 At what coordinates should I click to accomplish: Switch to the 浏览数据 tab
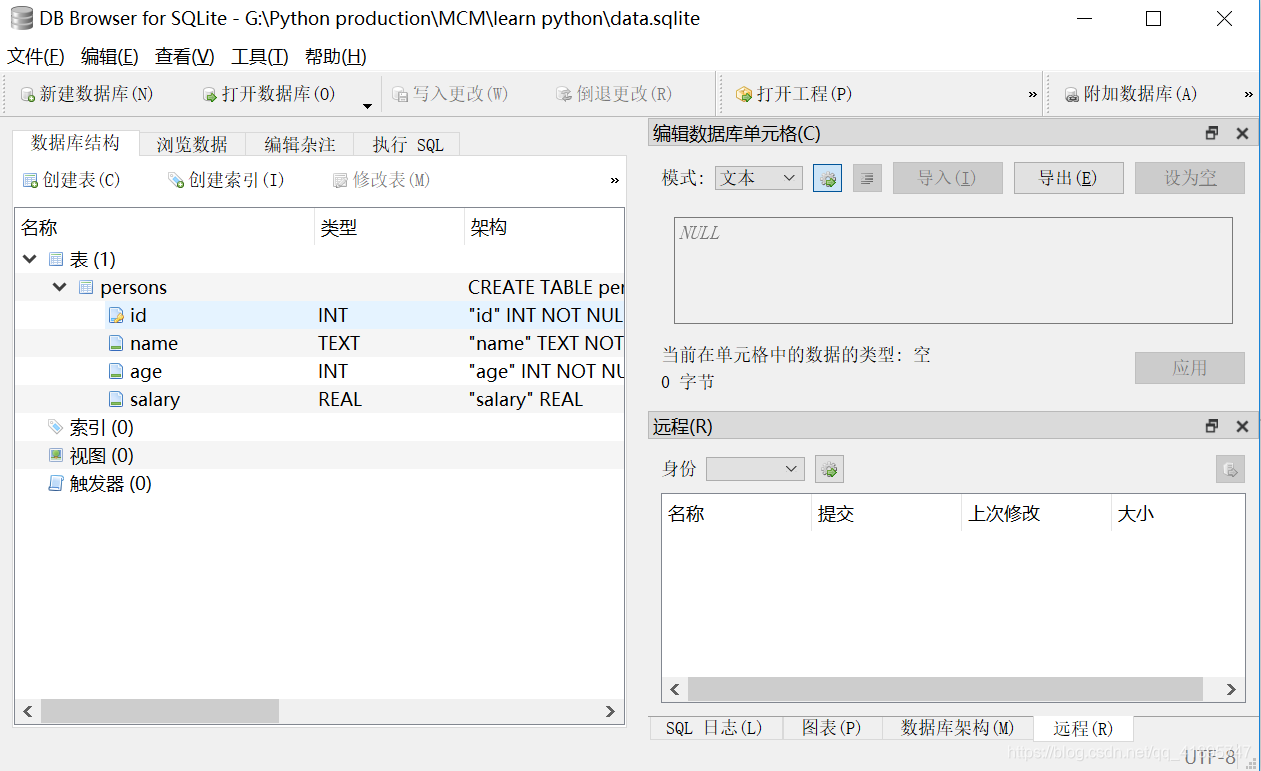tap(191, 143)
